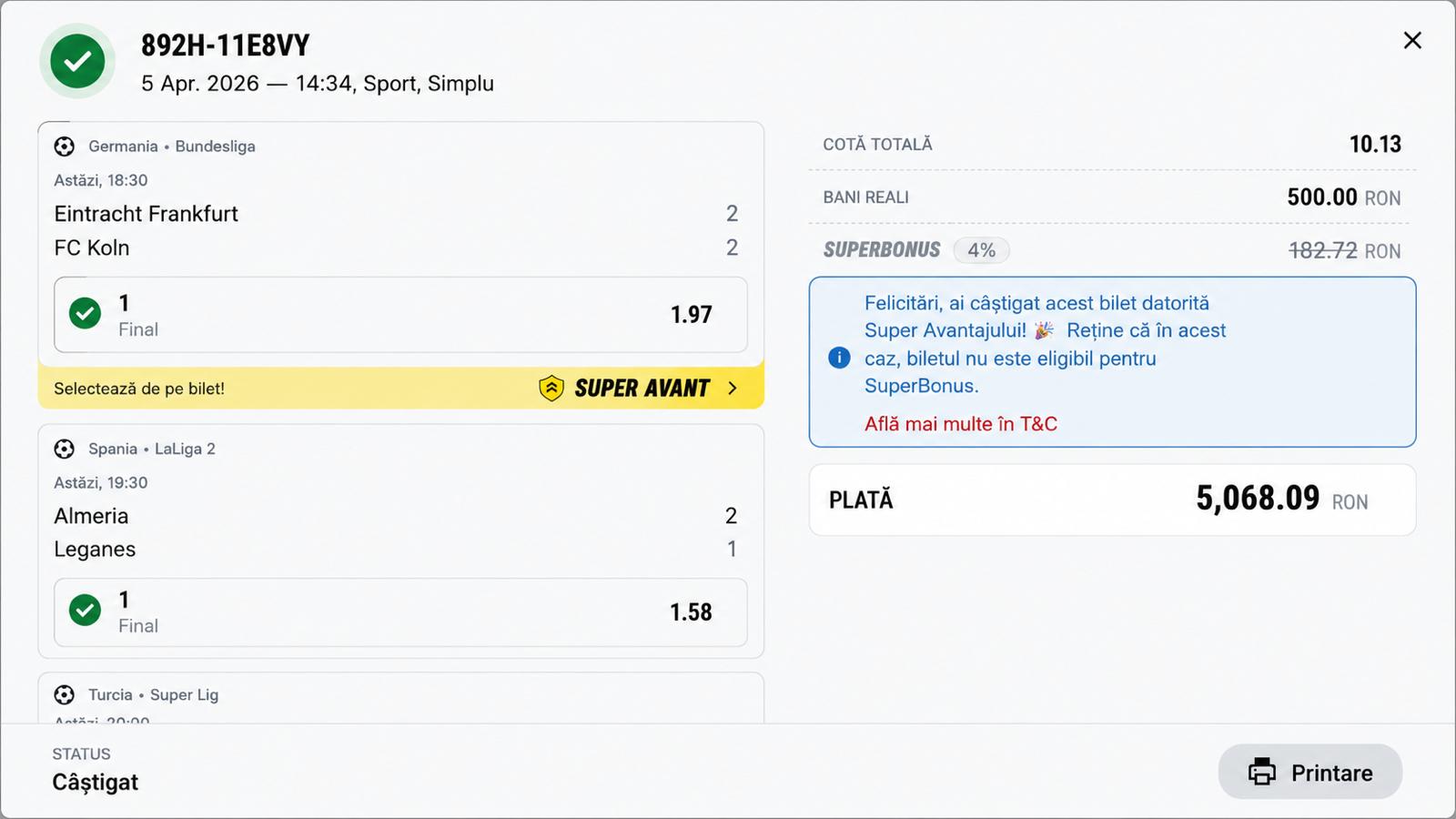Click the football icon beside Spania LaLiga 2
This screenshot has width=1456, height=819.
65,449
